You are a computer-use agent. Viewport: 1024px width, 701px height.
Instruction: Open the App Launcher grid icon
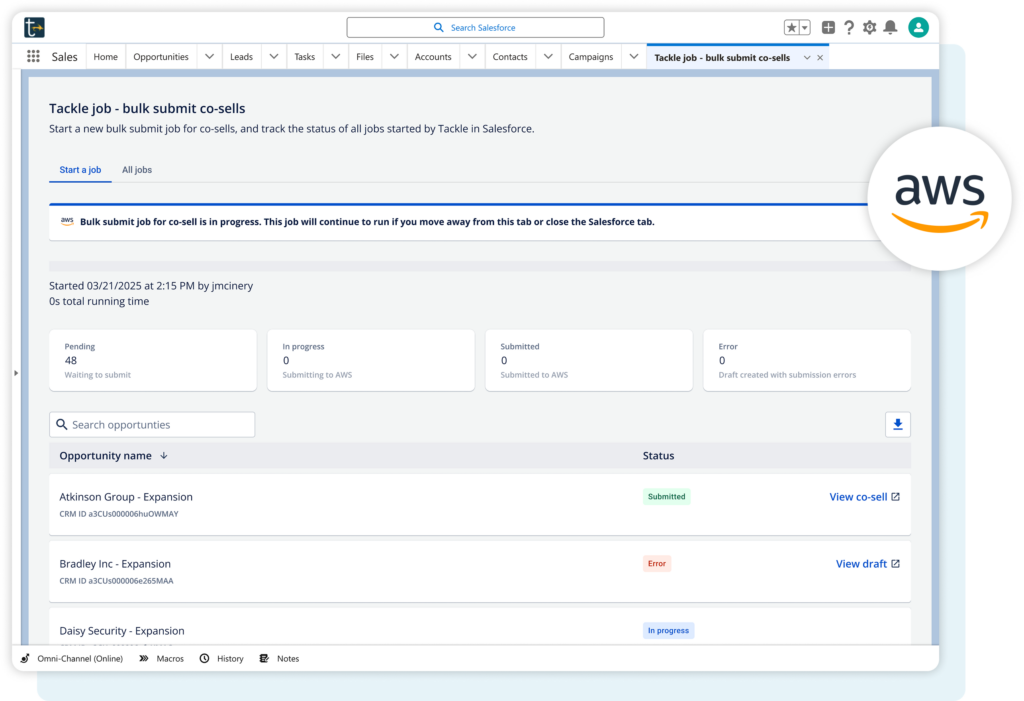33,56
